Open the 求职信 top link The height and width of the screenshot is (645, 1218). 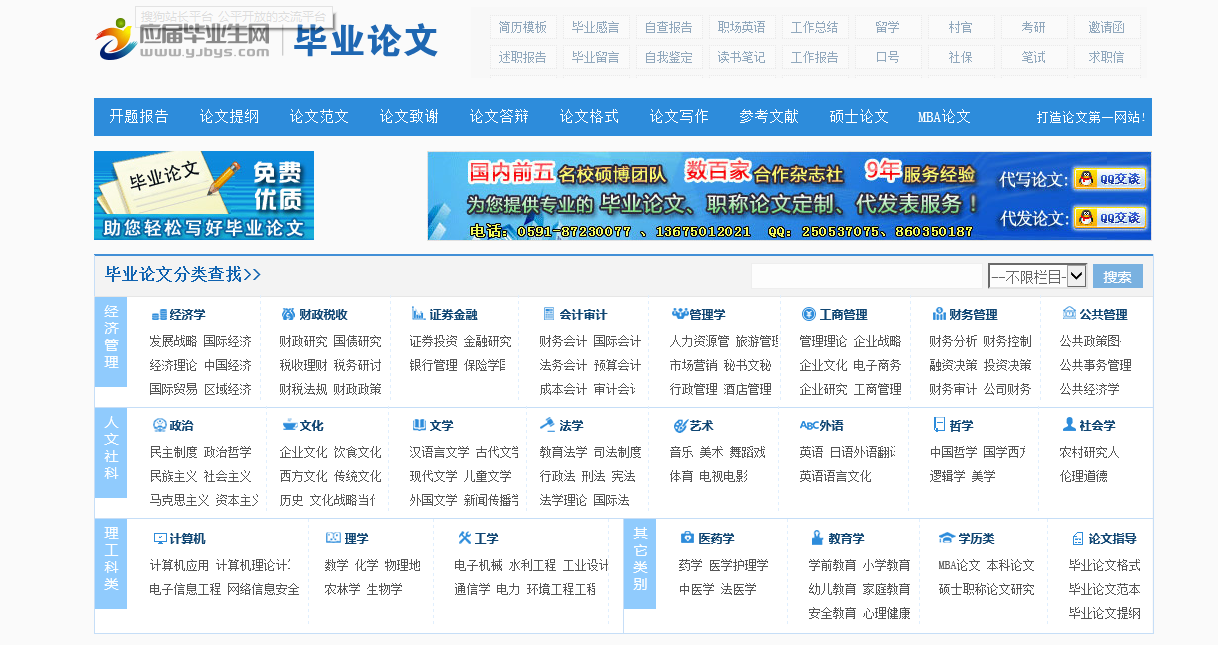(x=1107, y=57)
